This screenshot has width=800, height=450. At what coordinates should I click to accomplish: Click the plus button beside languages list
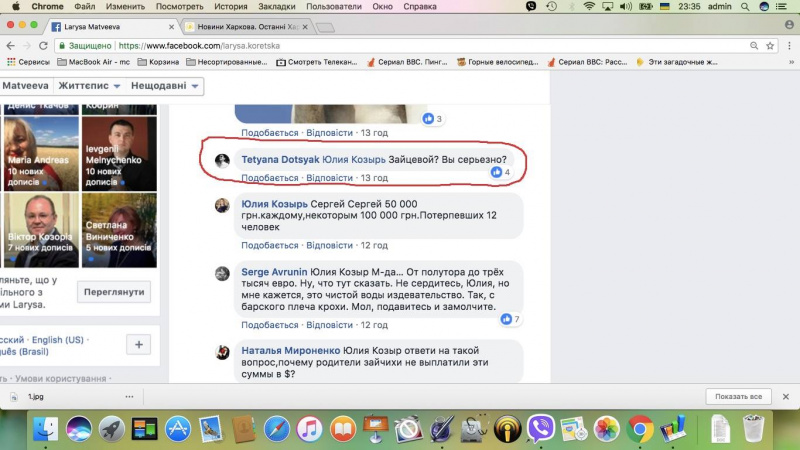tap(140, 345)
